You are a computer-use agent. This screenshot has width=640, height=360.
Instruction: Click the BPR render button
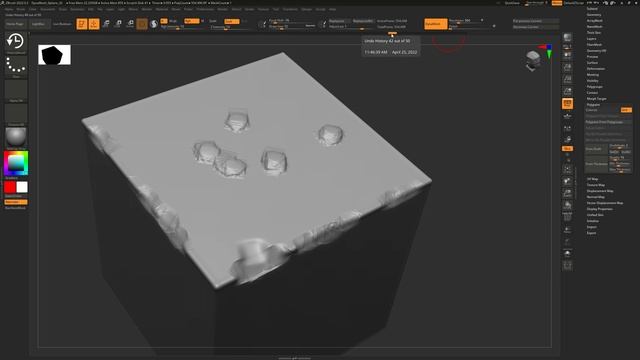tap(567, 39)
